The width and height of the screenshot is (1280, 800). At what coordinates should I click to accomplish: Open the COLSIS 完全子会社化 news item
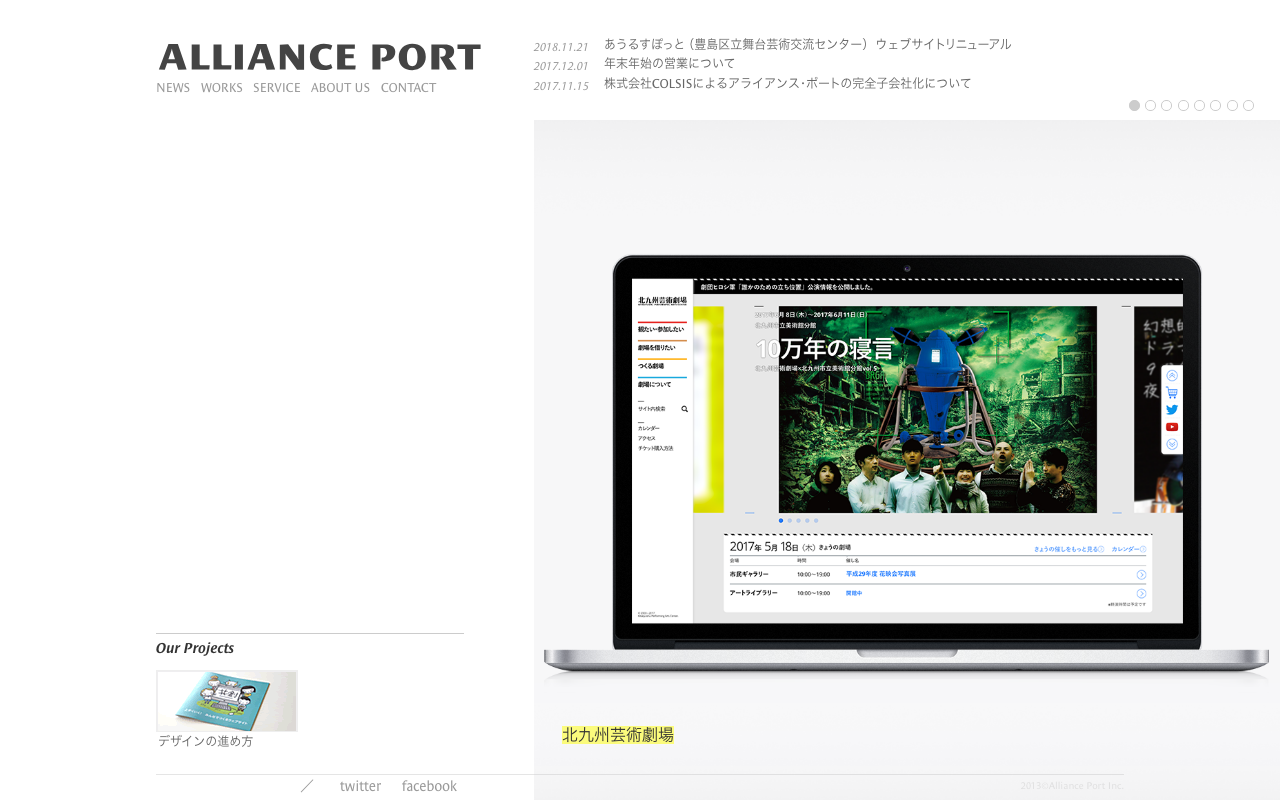(x=787, y=83)
